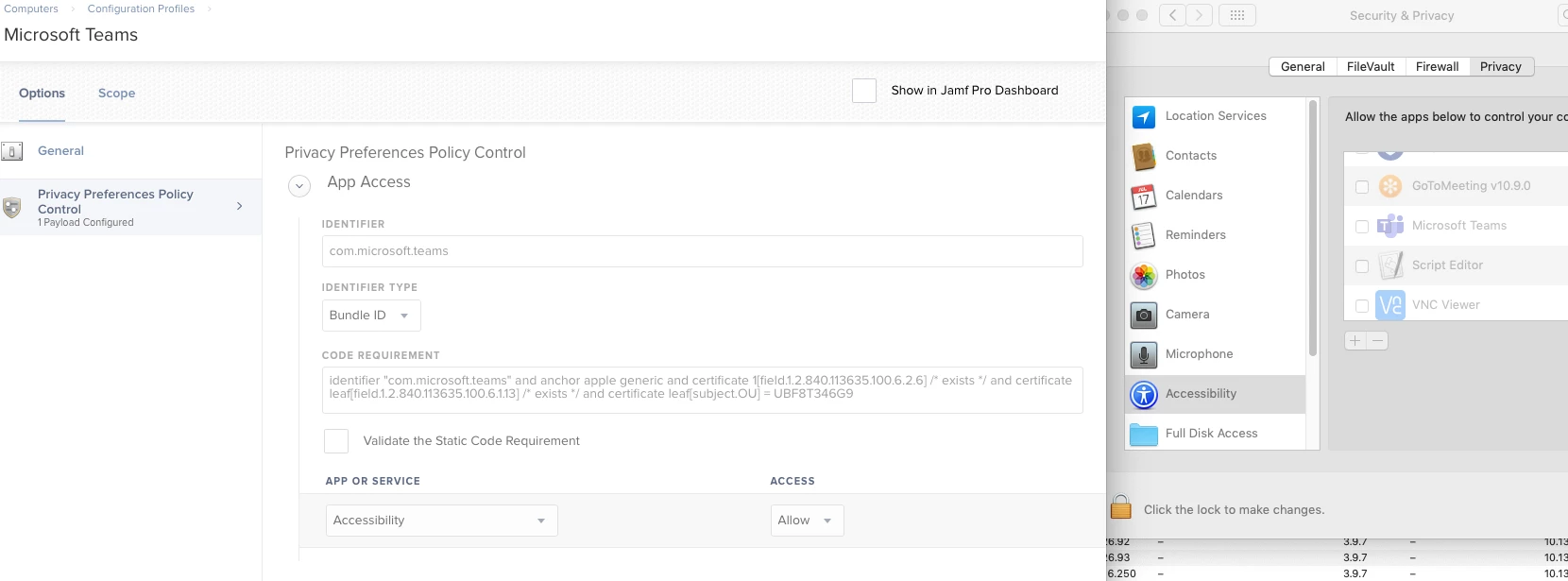
Task: Switch to the Options tab
Action: tap(42, 94)
